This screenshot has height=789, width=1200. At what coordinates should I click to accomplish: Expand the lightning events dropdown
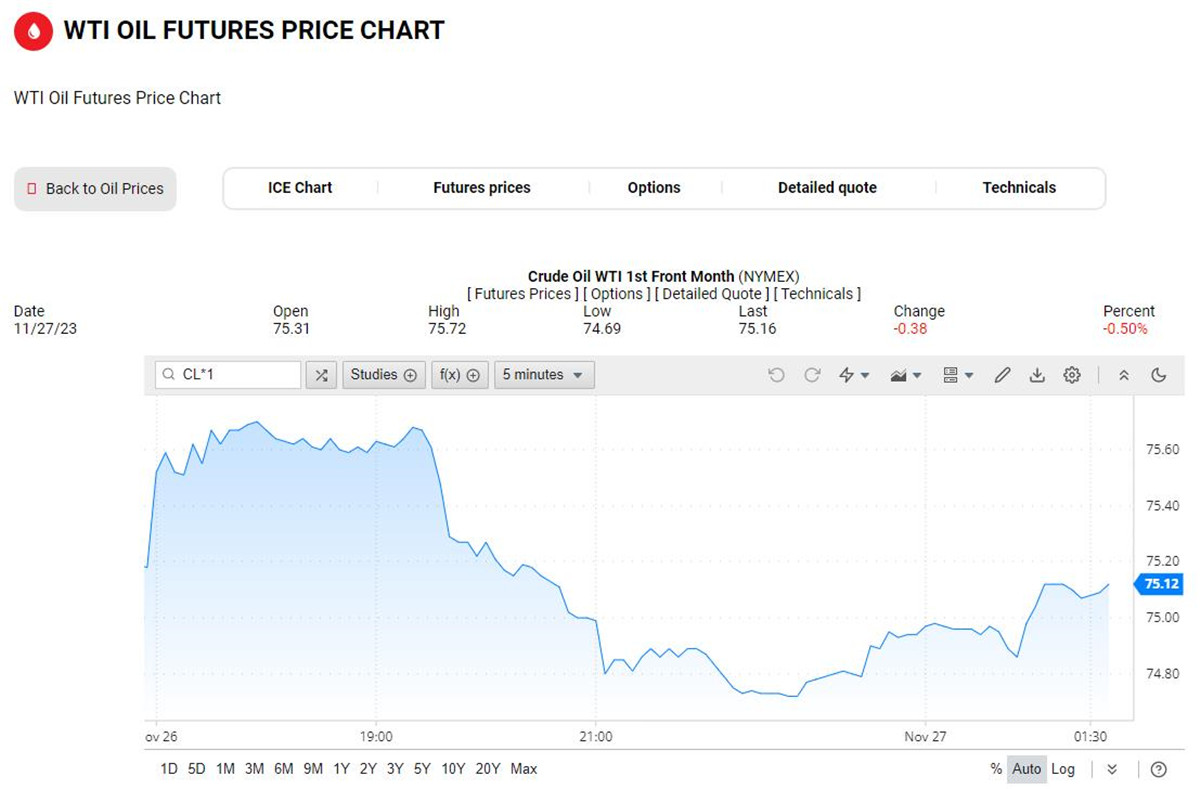(853, 375)
